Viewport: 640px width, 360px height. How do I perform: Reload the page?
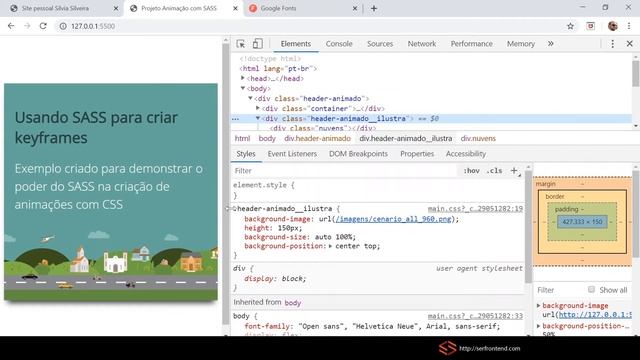click(43, 26)
